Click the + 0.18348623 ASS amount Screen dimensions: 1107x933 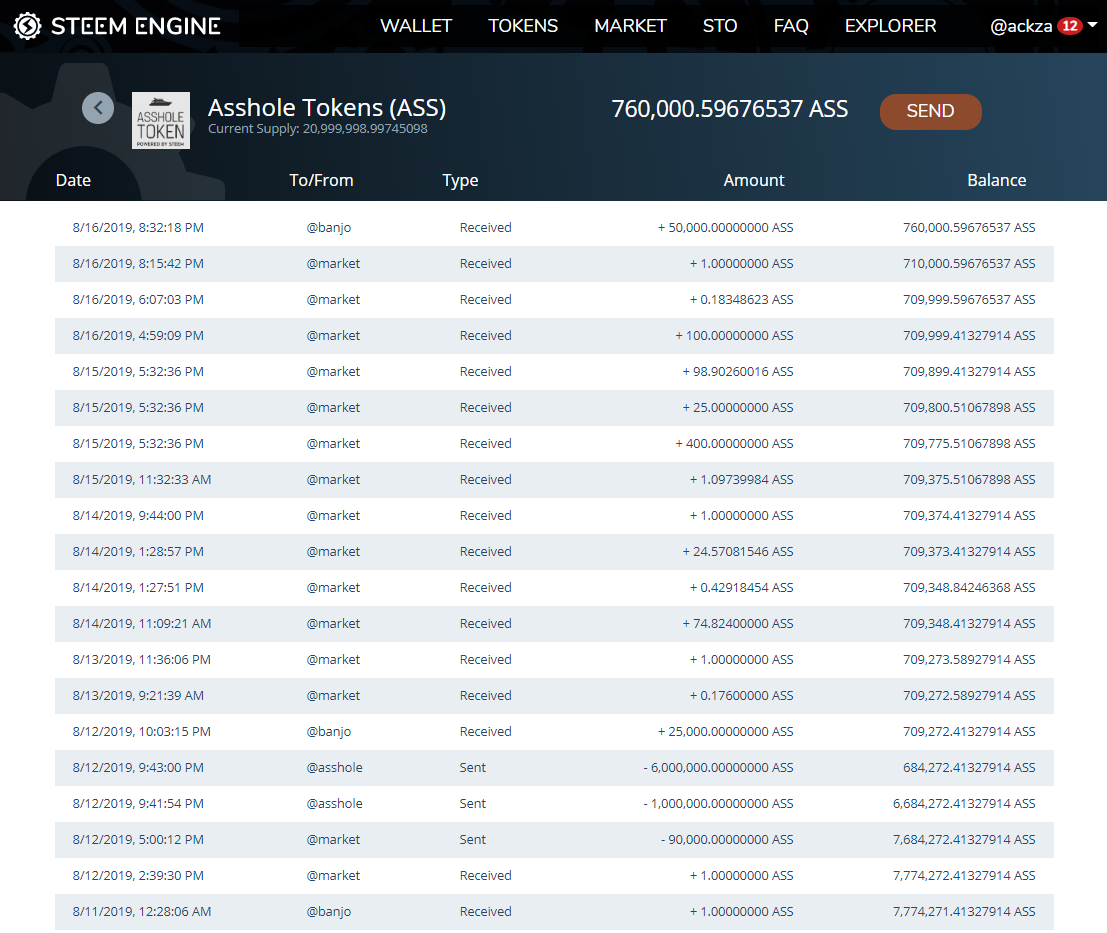pos(741,299)
